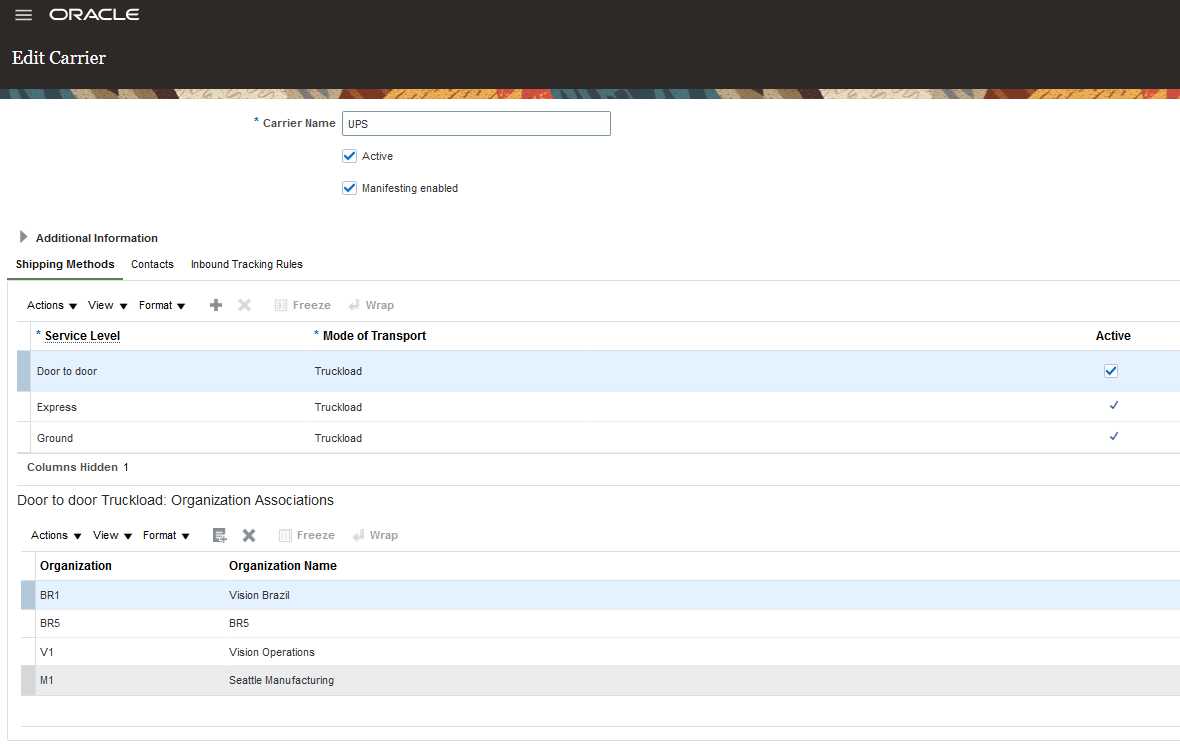Click Active checkmark in Express row
This screenshot has width=1180, height=756.
tap(1114, 405)
